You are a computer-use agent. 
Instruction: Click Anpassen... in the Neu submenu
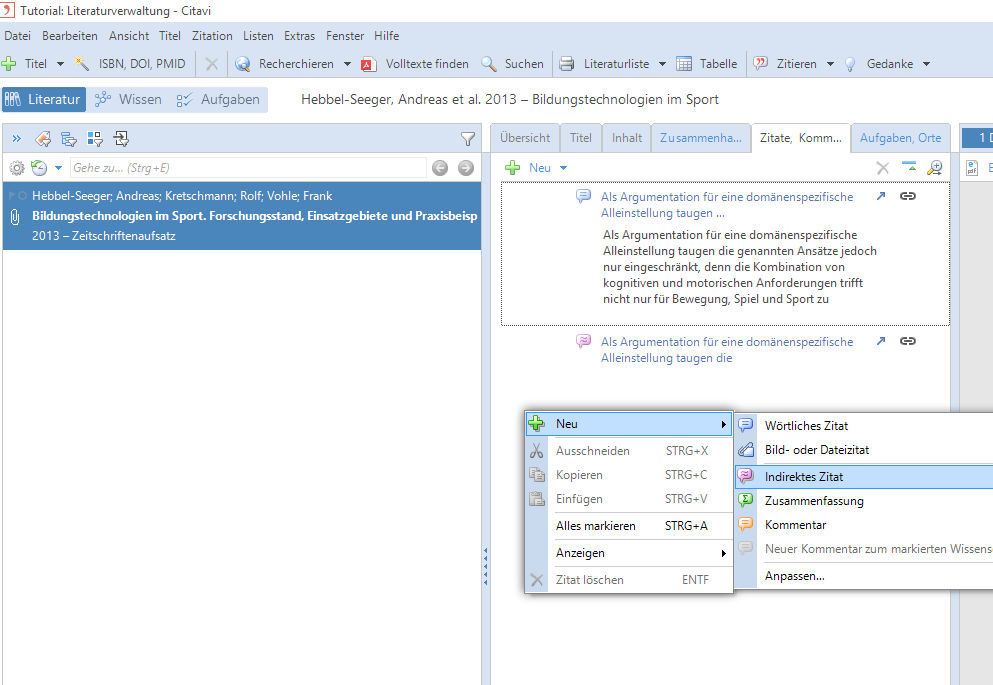864,576
